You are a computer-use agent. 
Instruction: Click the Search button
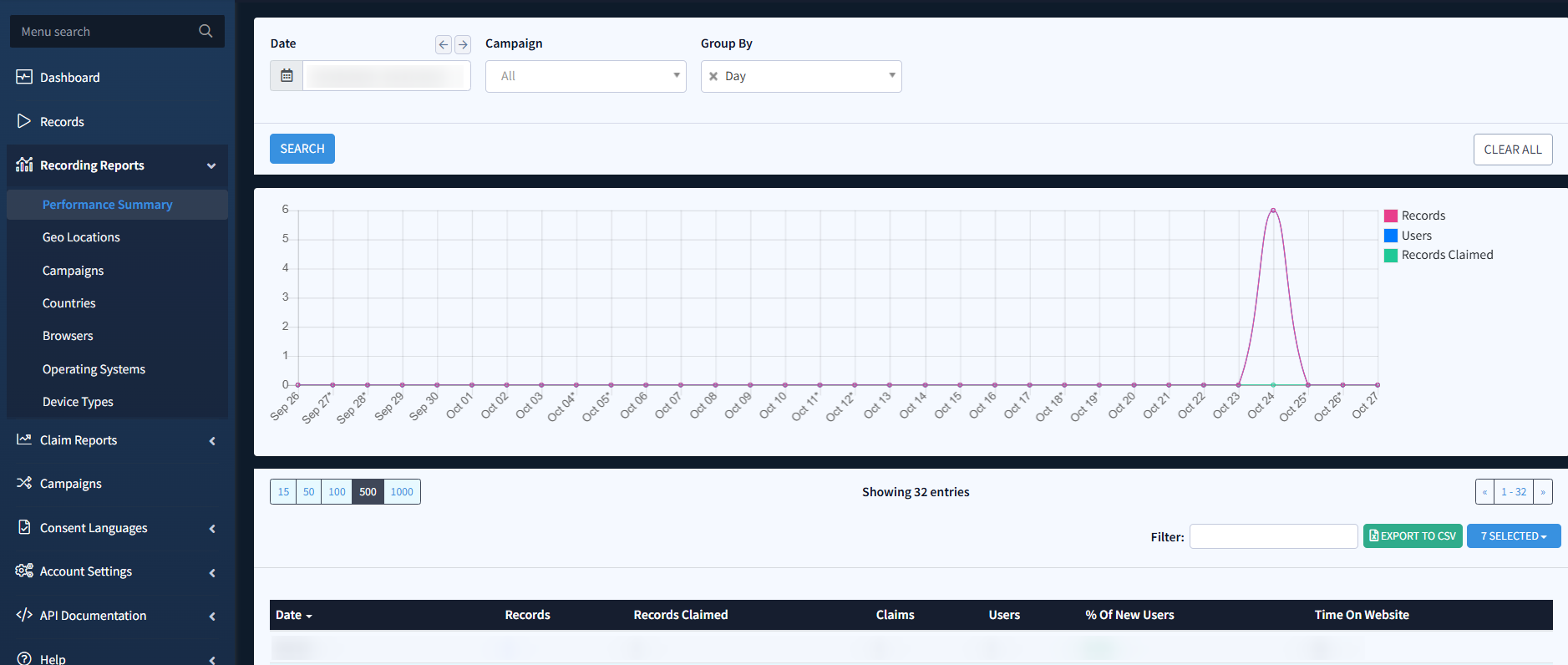pos(302,149)
